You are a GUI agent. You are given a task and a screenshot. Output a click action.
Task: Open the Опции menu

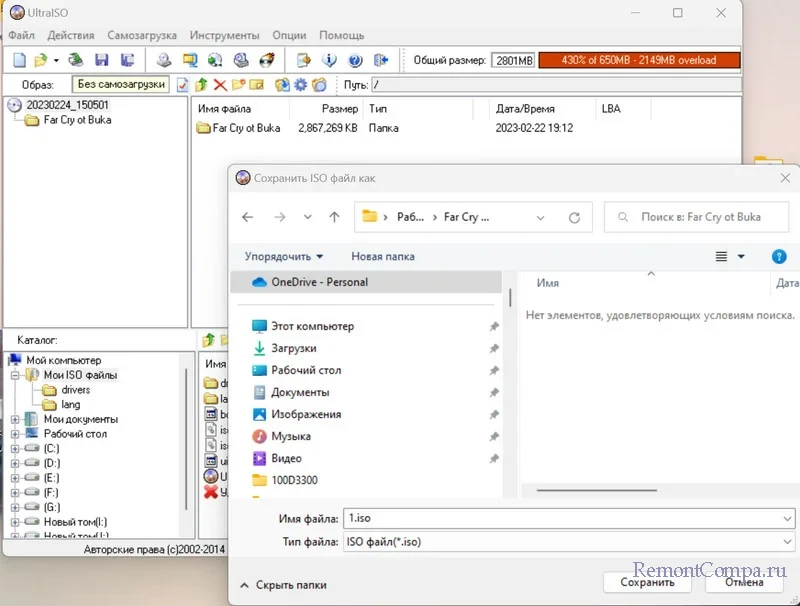(289, 35)
